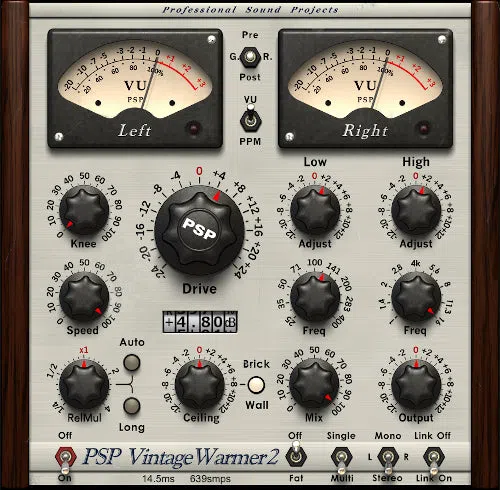This screenshot has width=500, height=490.
Task: Click the Drive label
Action: 199,289
